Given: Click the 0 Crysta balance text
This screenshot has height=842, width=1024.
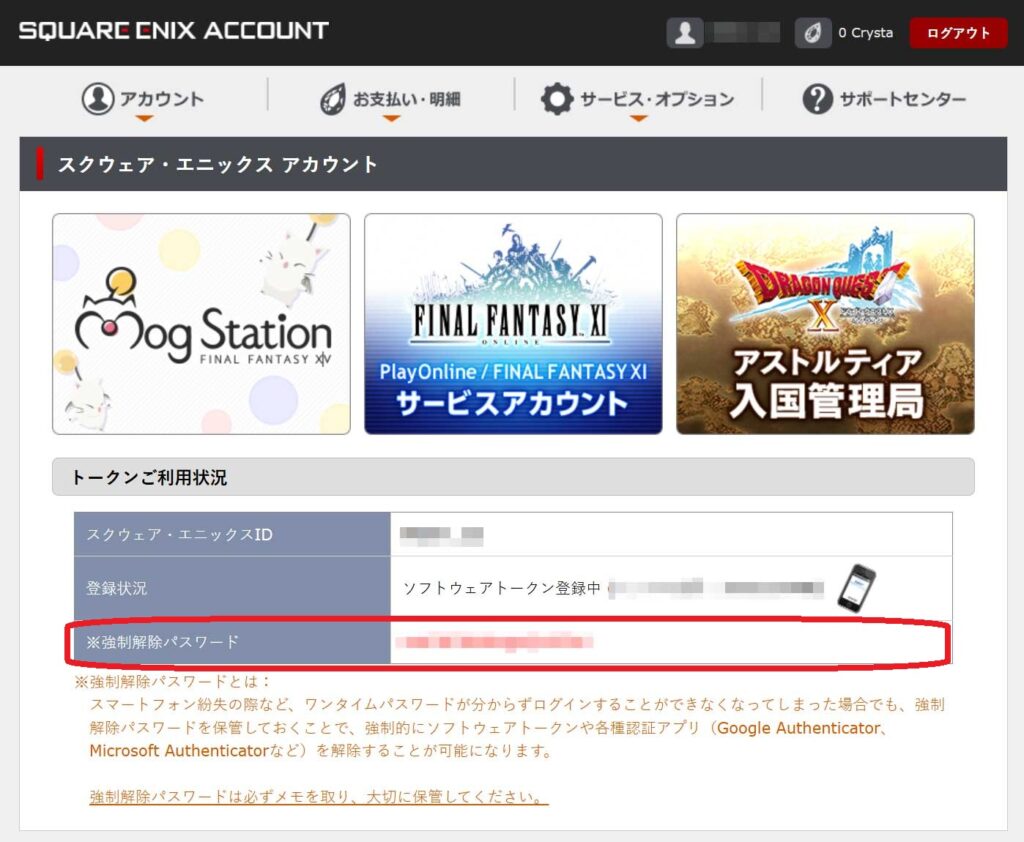Looking at the screenshot, I should click(865, 33).
